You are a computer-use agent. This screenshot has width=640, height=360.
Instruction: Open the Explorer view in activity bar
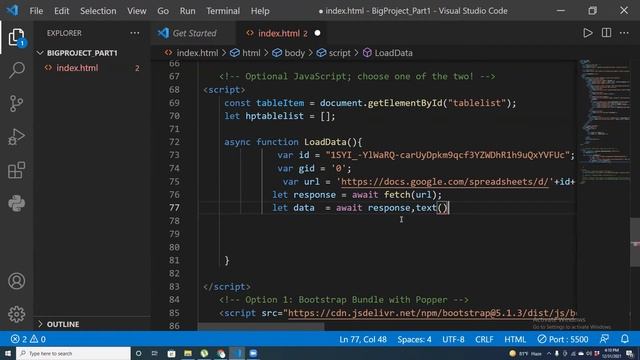click(x=16, y=37)
